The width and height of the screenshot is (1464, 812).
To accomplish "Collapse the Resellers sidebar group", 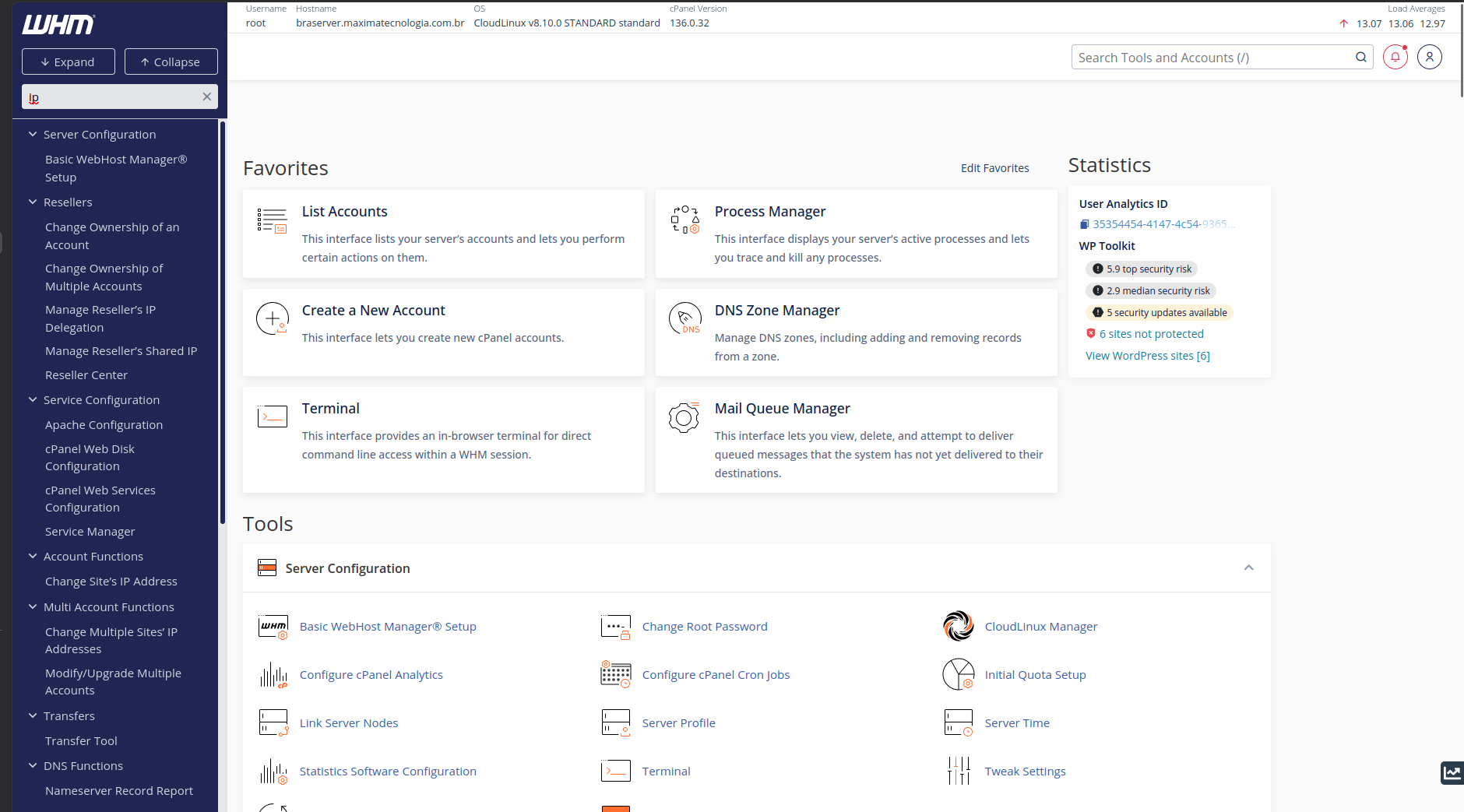I will [x=33, y=202].
